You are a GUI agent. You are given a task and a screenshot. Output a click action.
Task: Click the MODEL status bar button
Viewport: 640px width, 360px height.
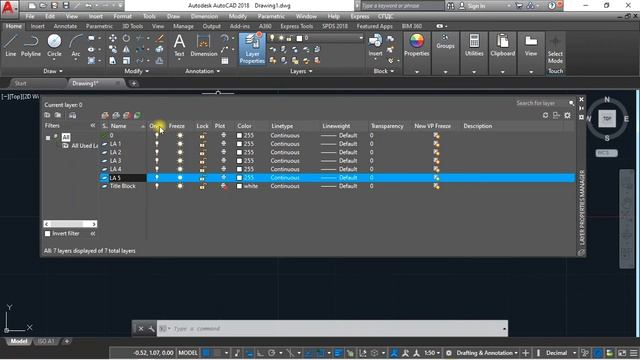click(x=188, y=353)
